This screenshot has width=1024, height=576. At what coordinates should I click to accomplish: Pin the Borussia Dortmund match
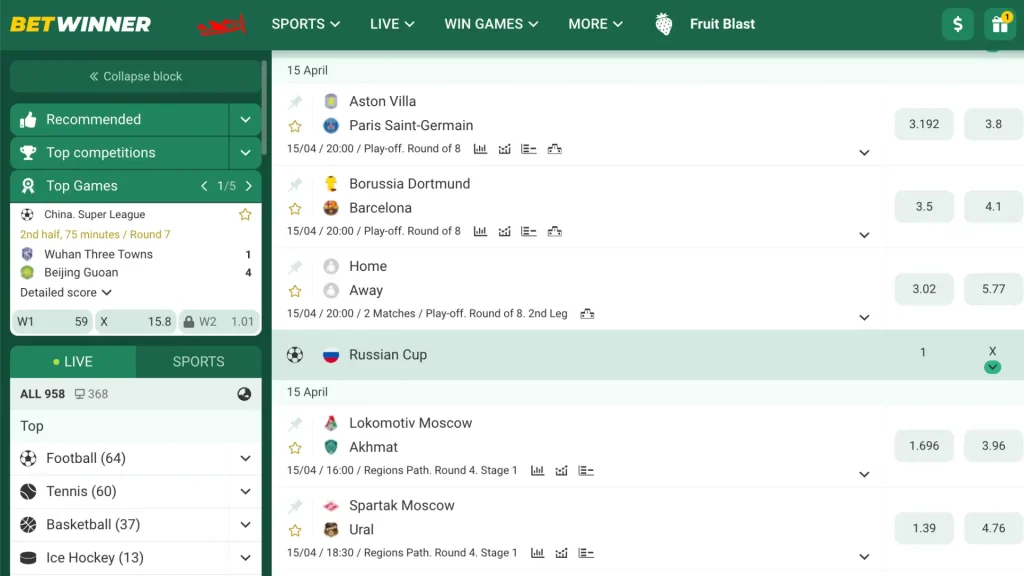click(x=295, y=184)
